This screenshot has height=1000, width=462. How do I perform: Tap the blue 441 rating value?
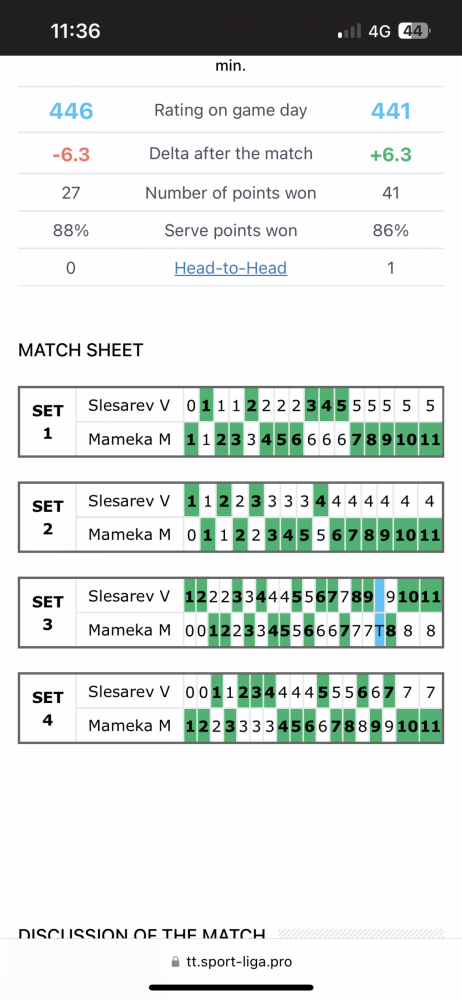pyautogui.click(x=391, y=111)
